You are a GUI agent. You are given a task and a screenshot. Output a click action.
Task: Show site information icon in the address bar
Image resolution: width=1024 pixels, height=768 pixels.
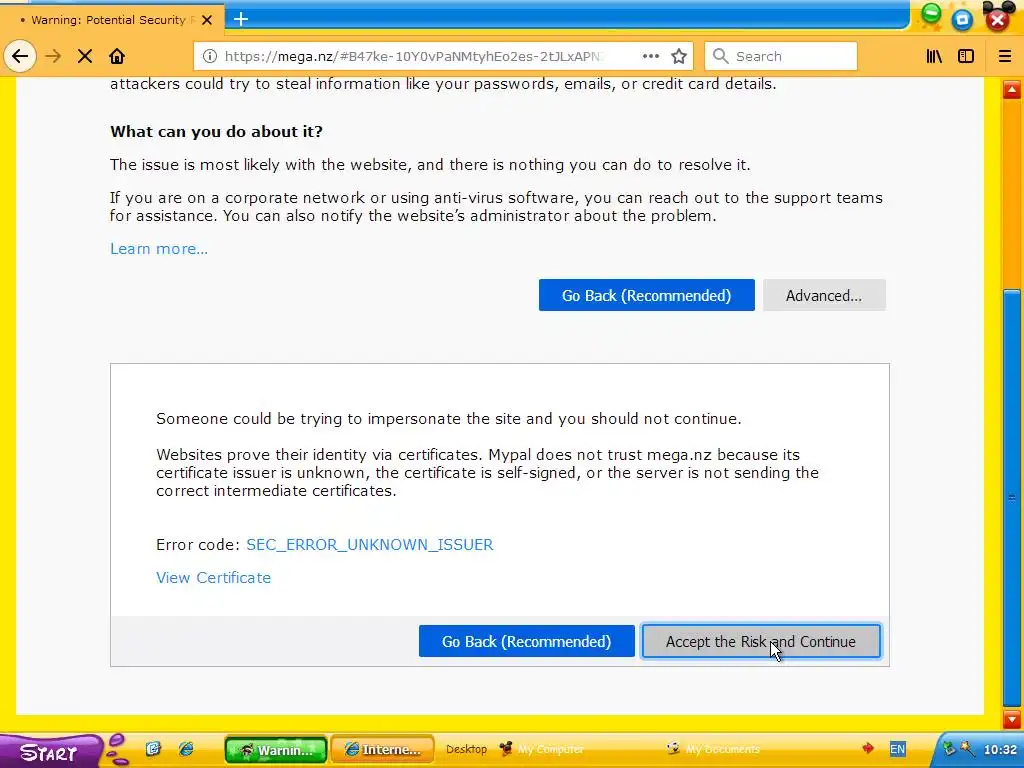210,56
